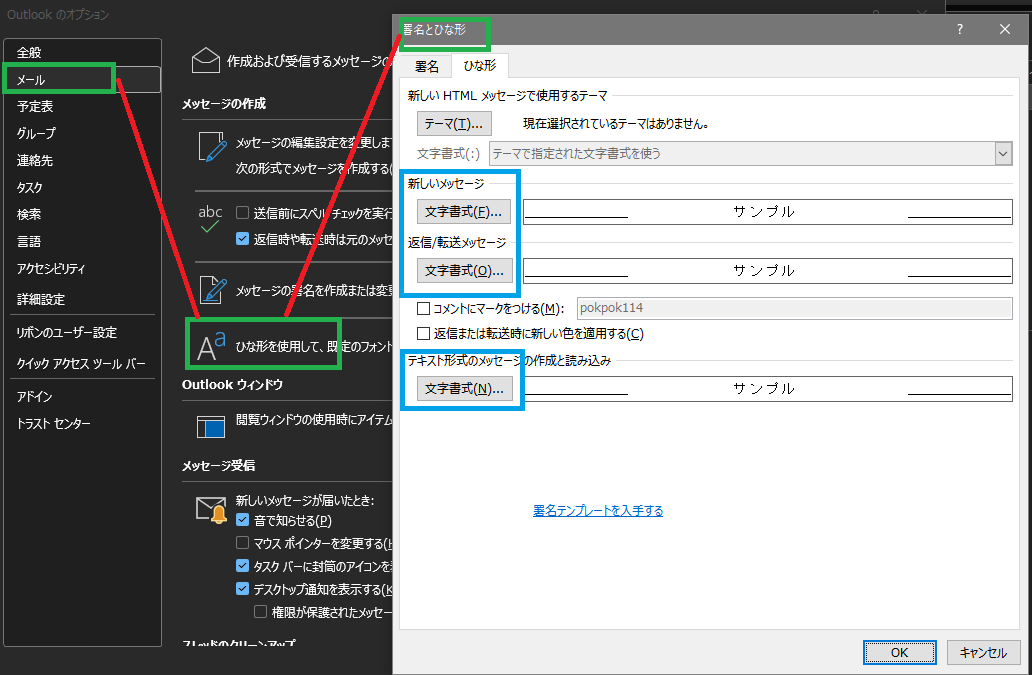Click the envelope with bell icon

point(211,511)
